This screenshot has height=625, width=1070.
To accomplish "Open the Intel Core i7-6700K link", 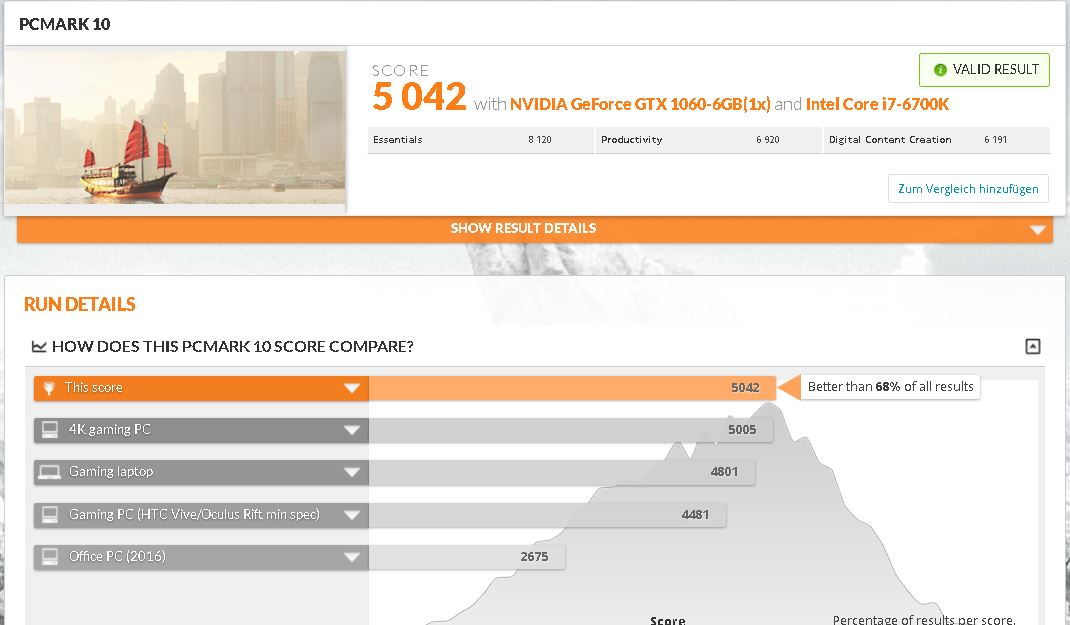I will [877, 103].
